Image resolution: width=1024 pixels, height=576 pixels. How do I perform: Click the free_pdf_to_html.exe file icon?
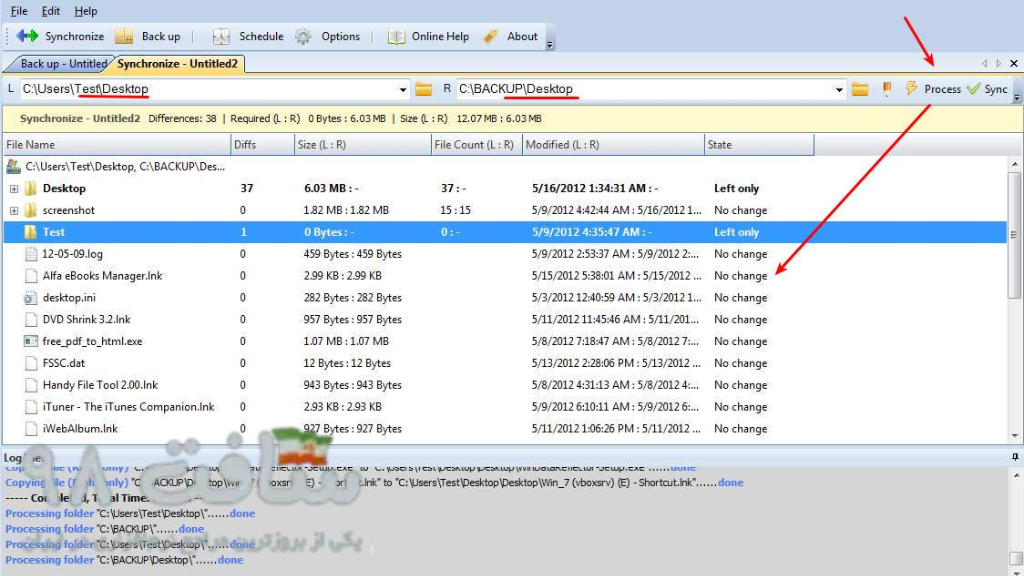click(x=30, y=341)
